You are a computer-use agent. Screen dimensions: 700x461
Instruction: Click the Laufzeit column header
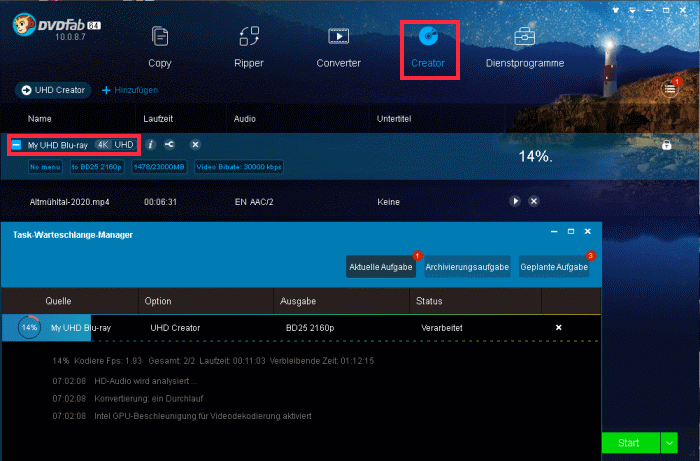158,119
